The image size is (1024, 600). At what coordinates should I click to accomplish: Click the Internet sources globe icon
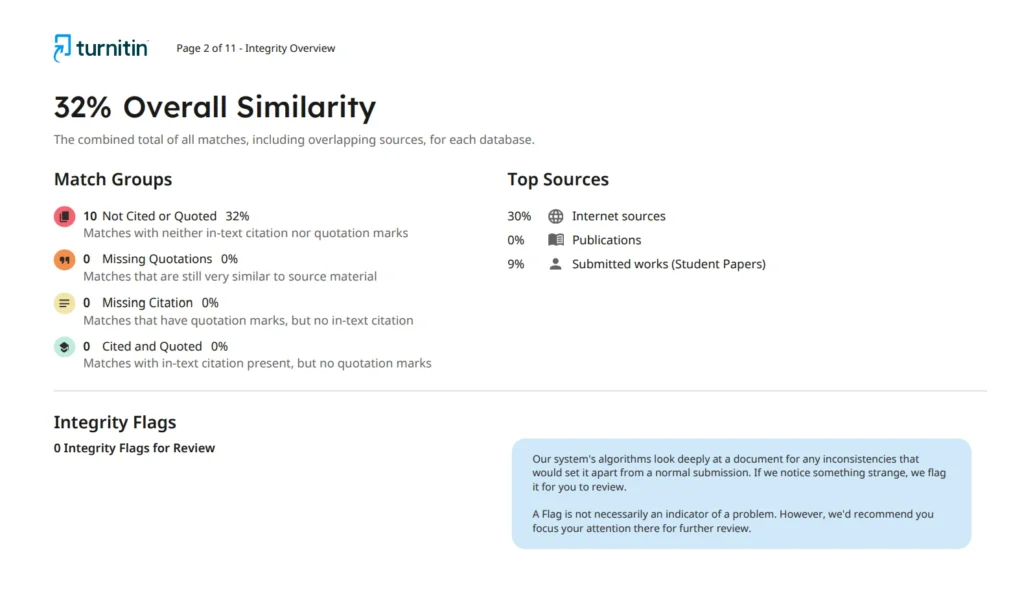point(556,216)
